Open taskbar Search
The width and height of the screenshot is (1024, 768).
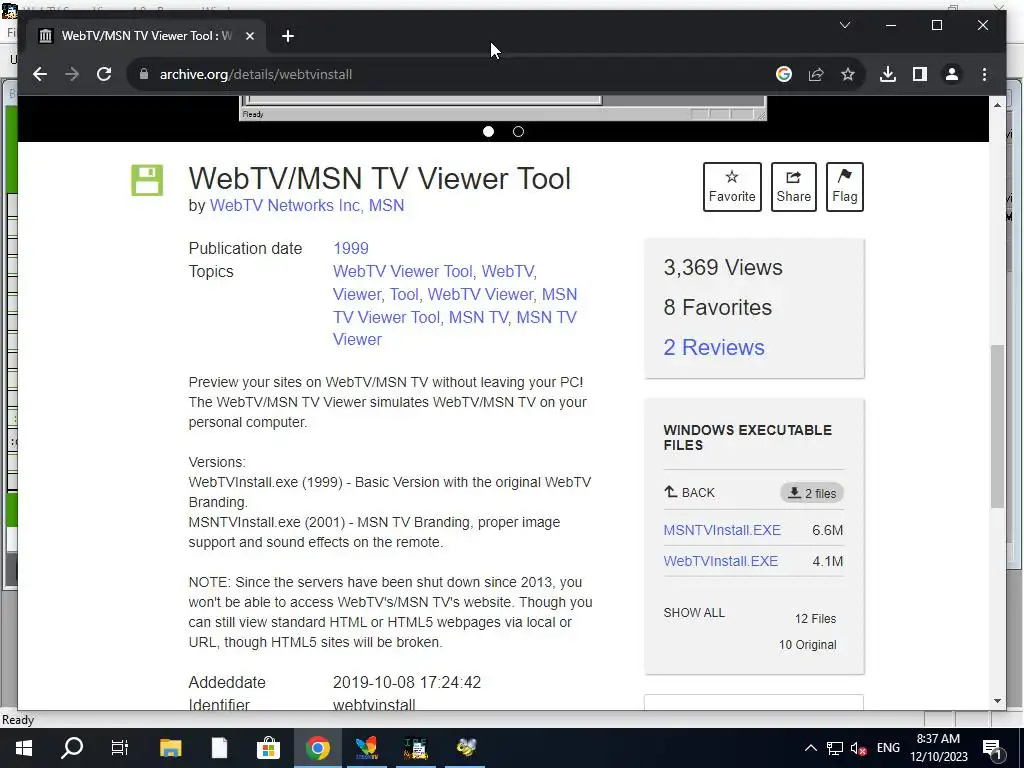coord(72,748)
